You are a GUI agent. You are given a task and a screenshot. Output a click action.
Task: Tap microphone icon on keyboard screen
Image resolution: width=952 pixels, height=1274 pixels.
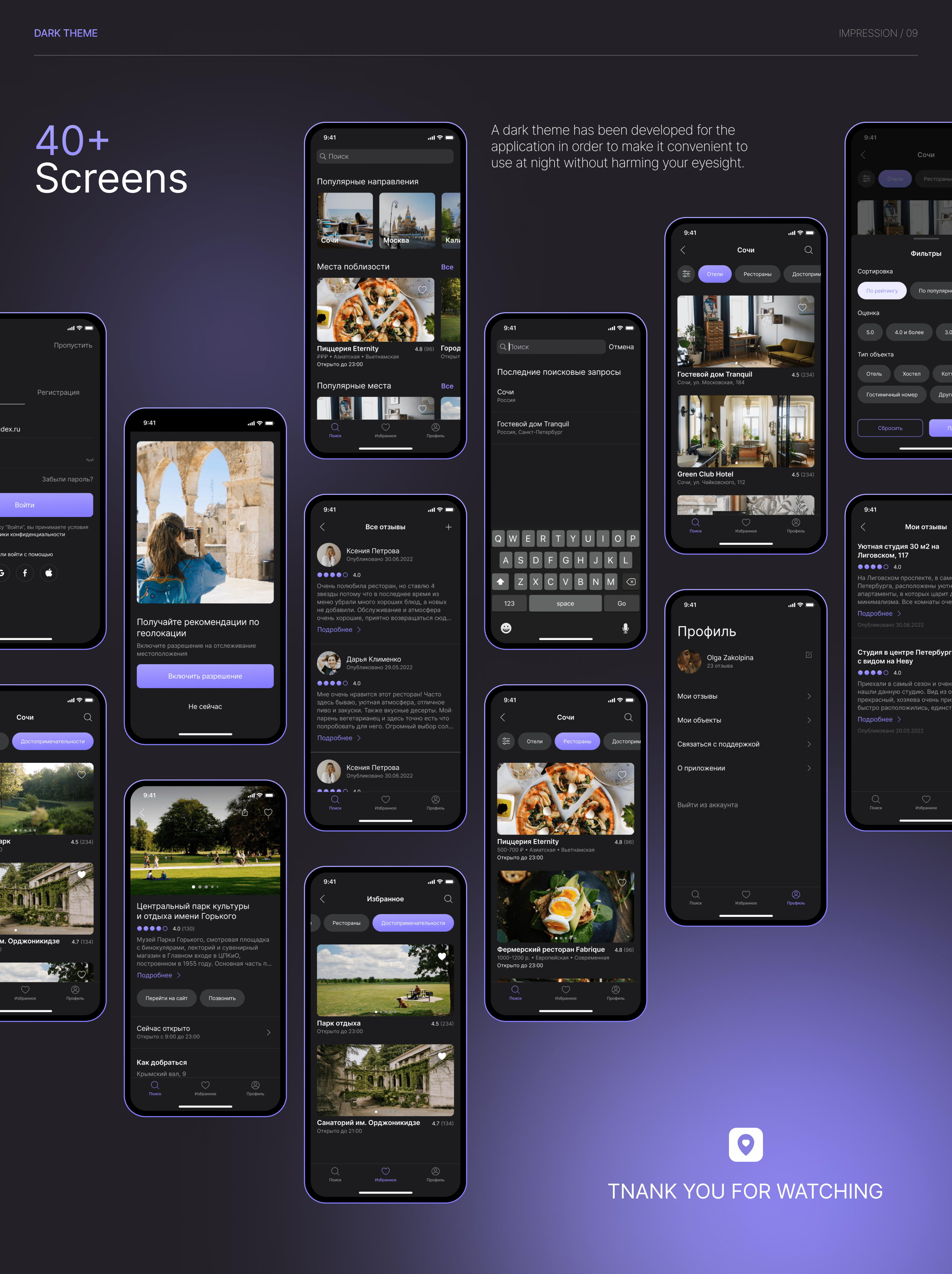pos(625,628)
